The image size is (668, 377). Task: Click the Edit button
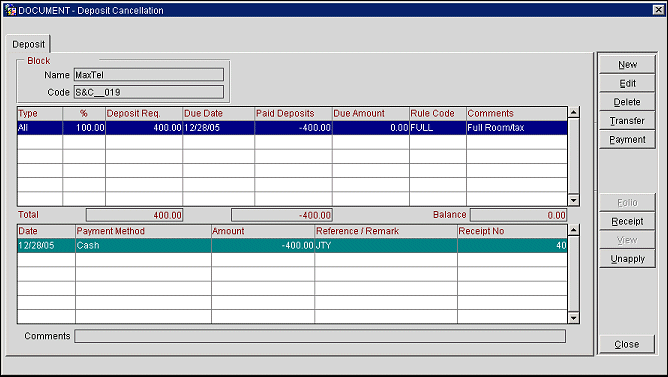(x=627, y=83)
